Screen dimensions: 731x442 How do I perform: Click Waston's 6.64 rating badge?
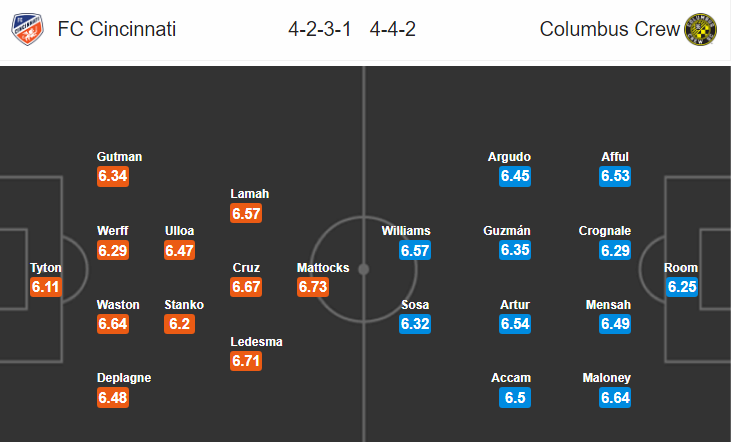point(113,324)
